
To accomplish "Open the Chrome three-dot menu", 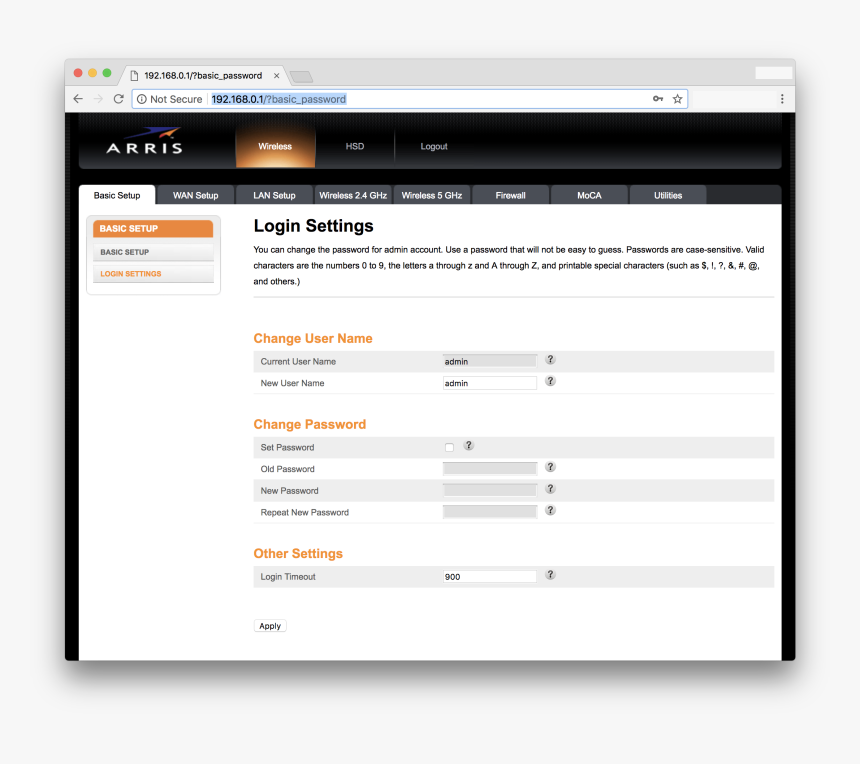I will [x=782, y=99].
